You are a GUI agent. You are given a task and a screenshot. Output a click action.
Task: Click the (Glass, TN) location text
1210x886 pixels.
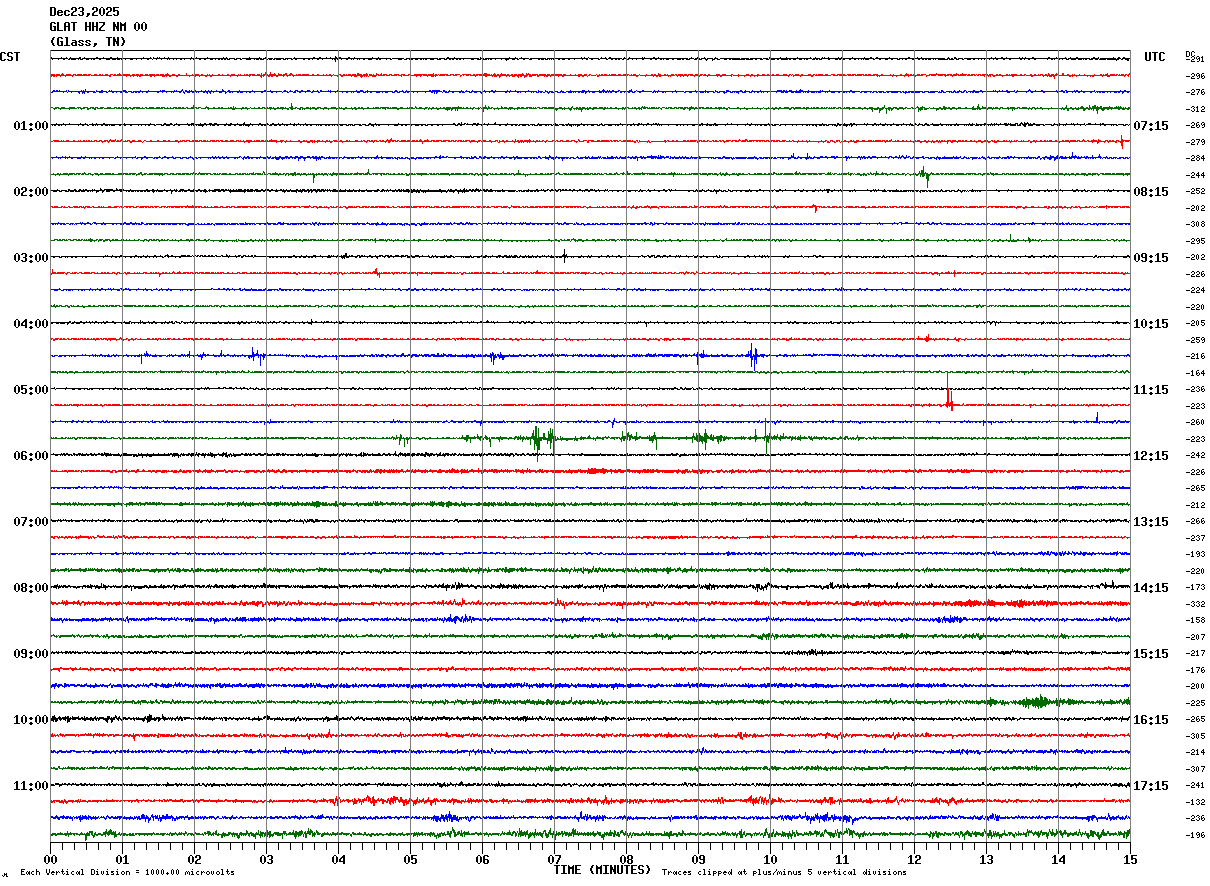(88, 42)
